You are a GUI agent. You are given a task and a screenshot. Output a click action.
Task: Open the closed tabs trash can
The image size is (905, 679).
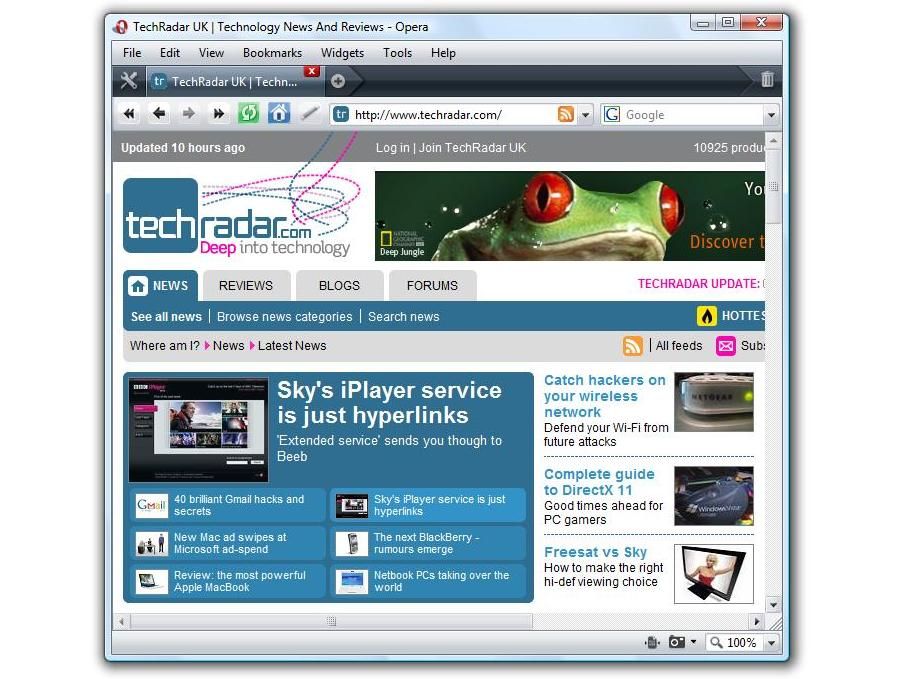click(767, 79)
